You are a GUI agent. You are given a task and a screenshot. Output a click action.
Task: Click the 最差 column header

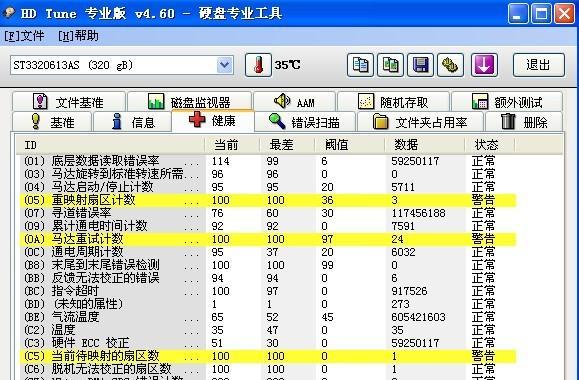tap(287, 145)
